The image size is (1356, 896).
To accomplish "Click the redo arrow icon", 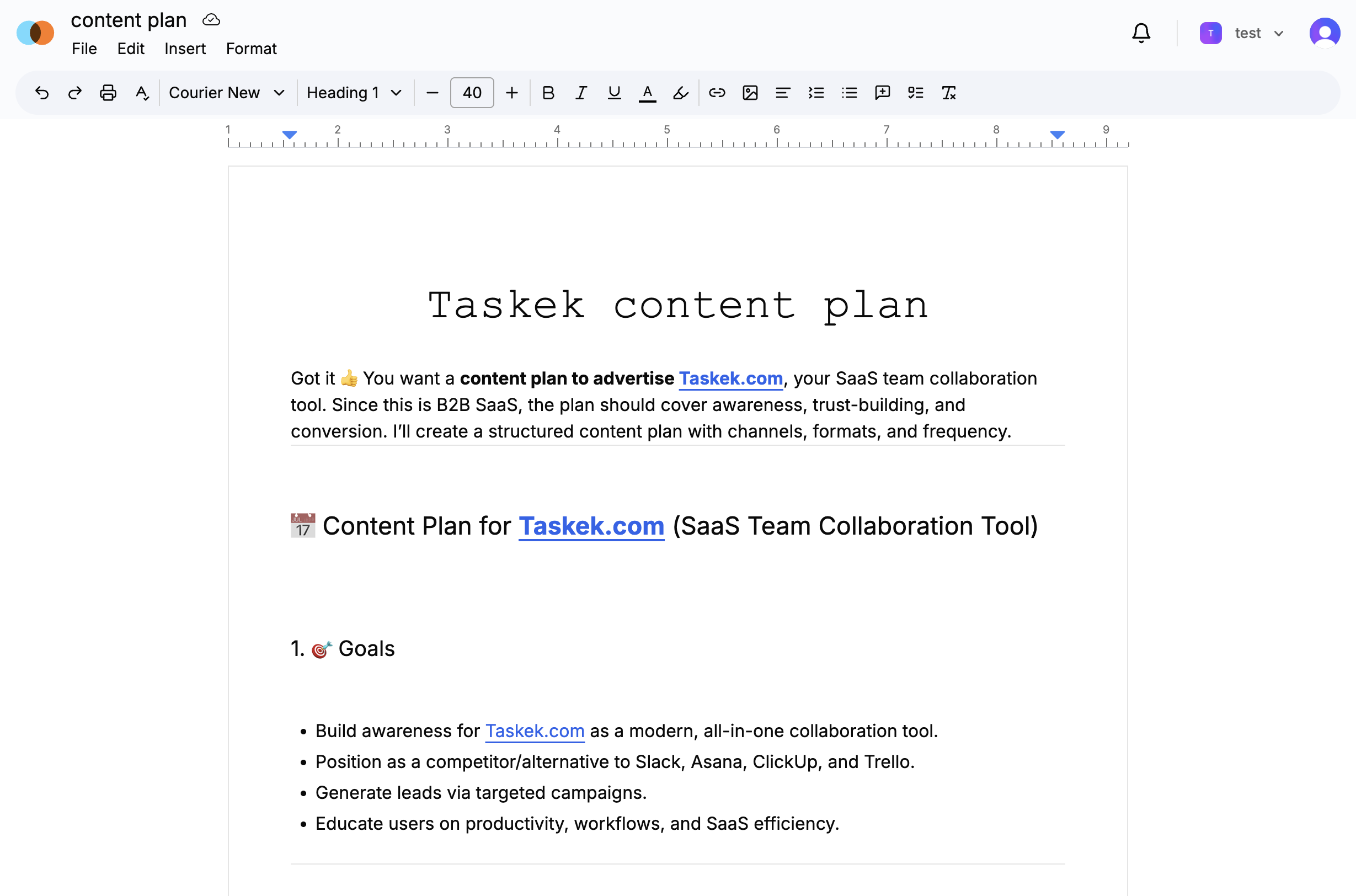I will click(75, 93).
